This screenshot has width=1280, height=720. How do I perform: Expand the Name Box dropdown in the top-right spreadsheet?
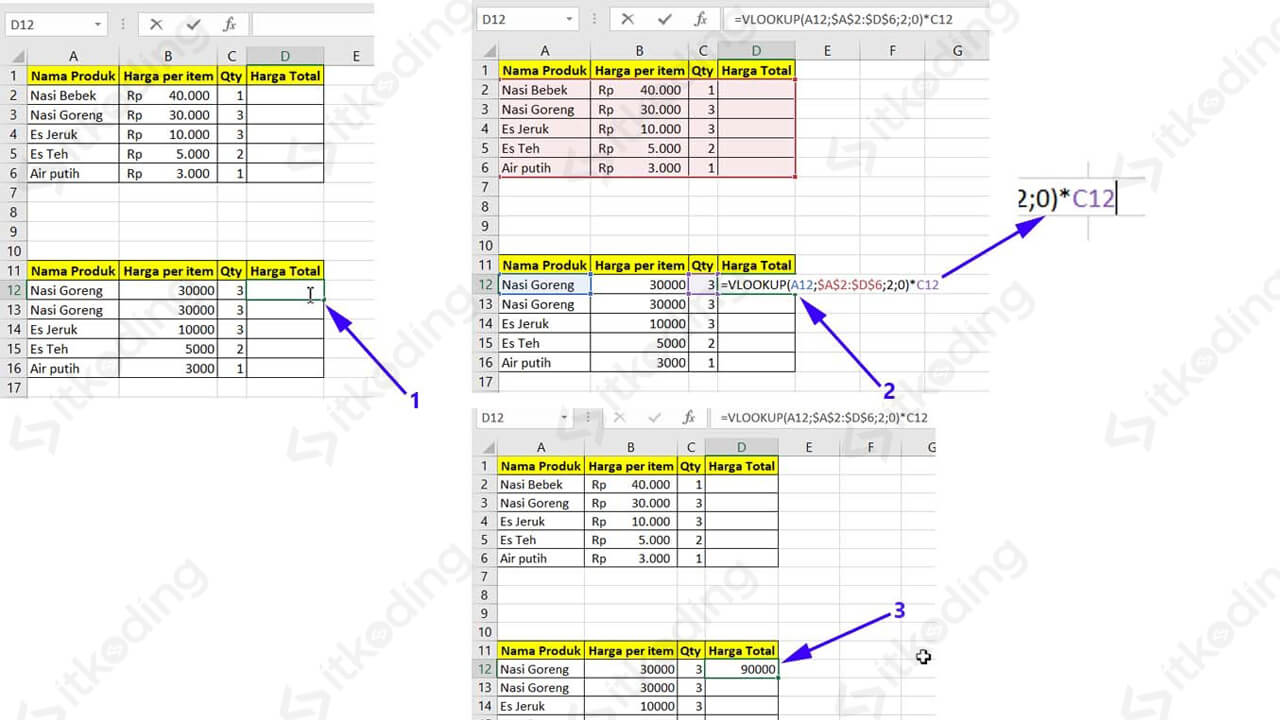(568, 19)
